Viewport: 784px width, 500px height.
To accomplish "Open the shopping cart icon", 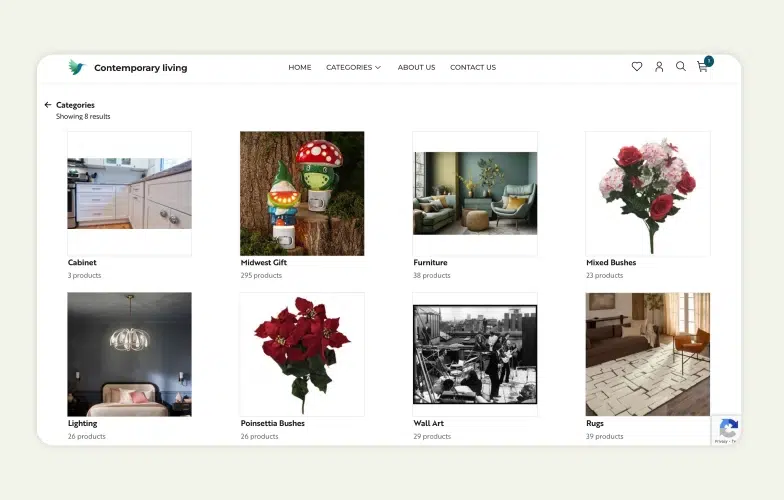I will click(x=703, y=67).
